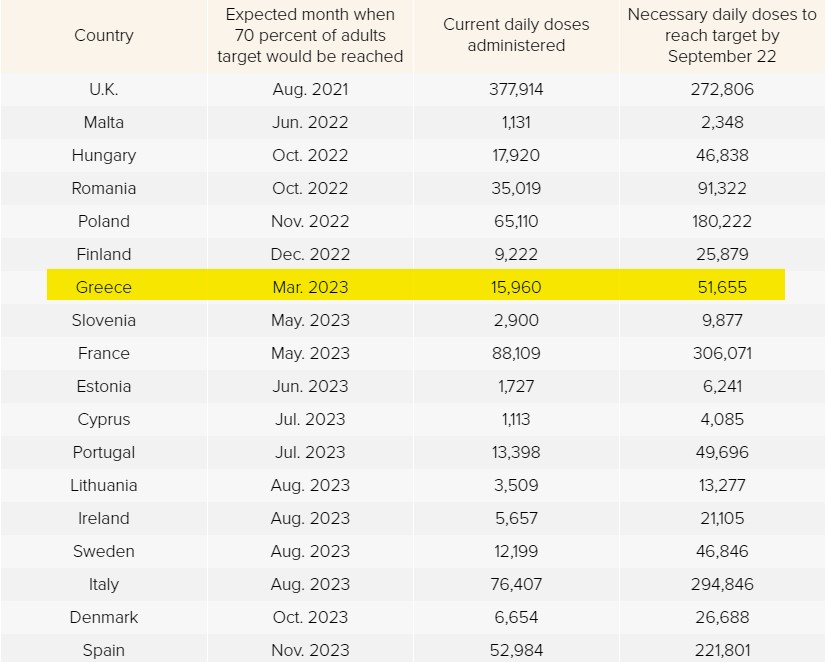The image size is (826, 662).
Task: Click France's 306,071 necessary doses value
Action: (x=722, y=353)
